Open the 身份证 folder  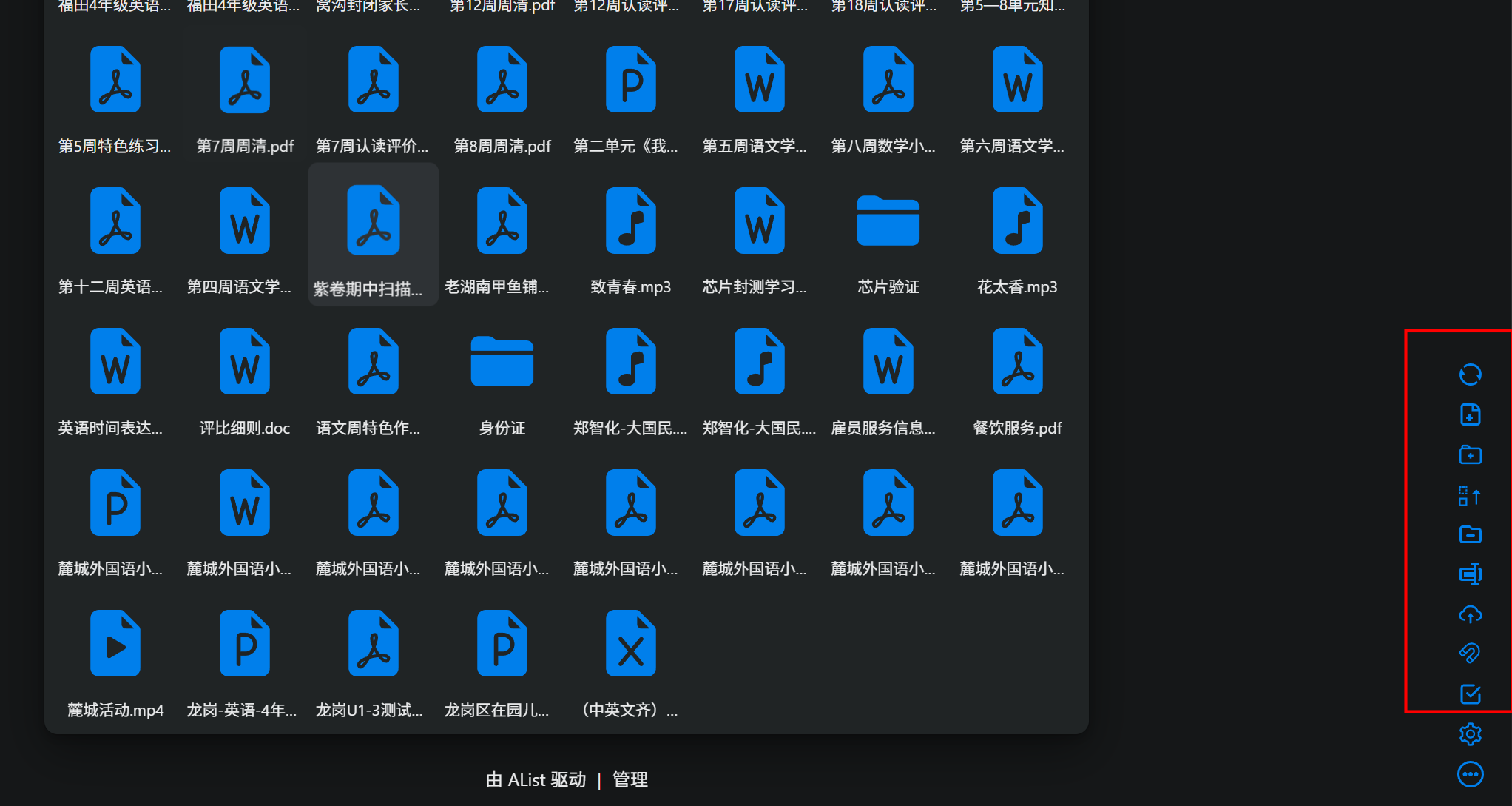point(502,380)
